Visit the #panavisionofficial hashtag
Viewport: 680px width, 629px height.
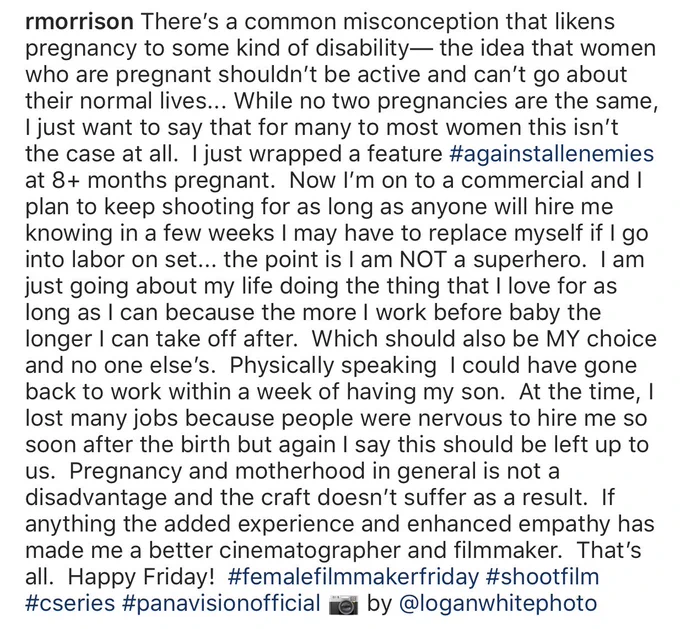[x=221, y=603]
